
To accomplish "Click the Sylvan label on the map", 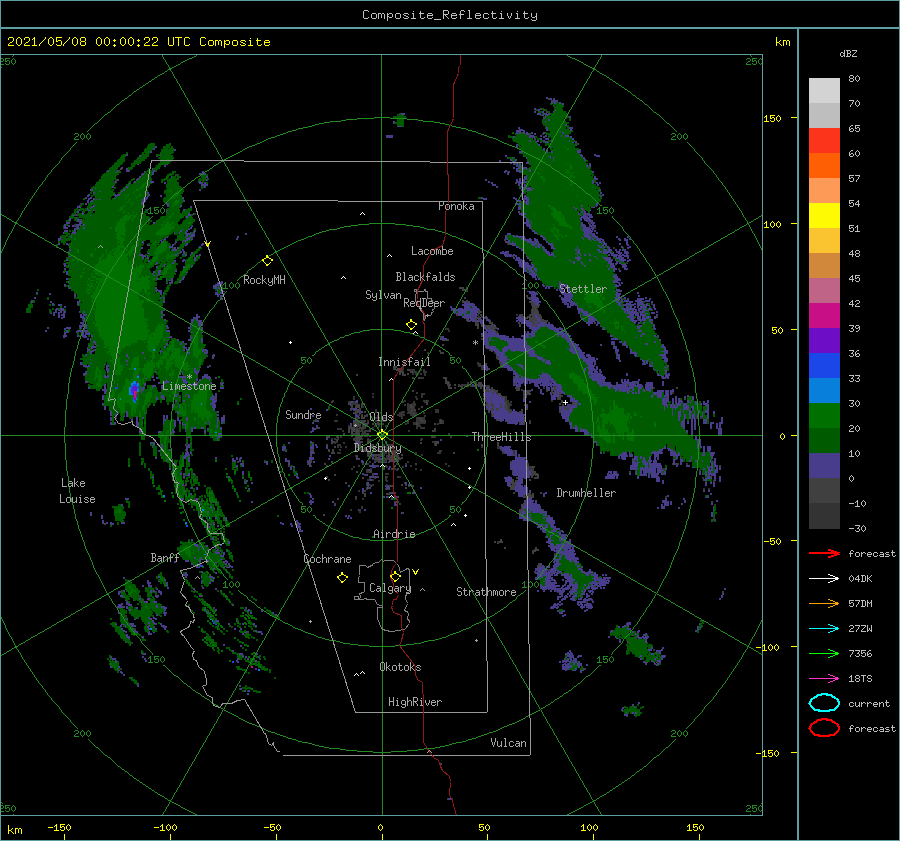I will (383, 295).
